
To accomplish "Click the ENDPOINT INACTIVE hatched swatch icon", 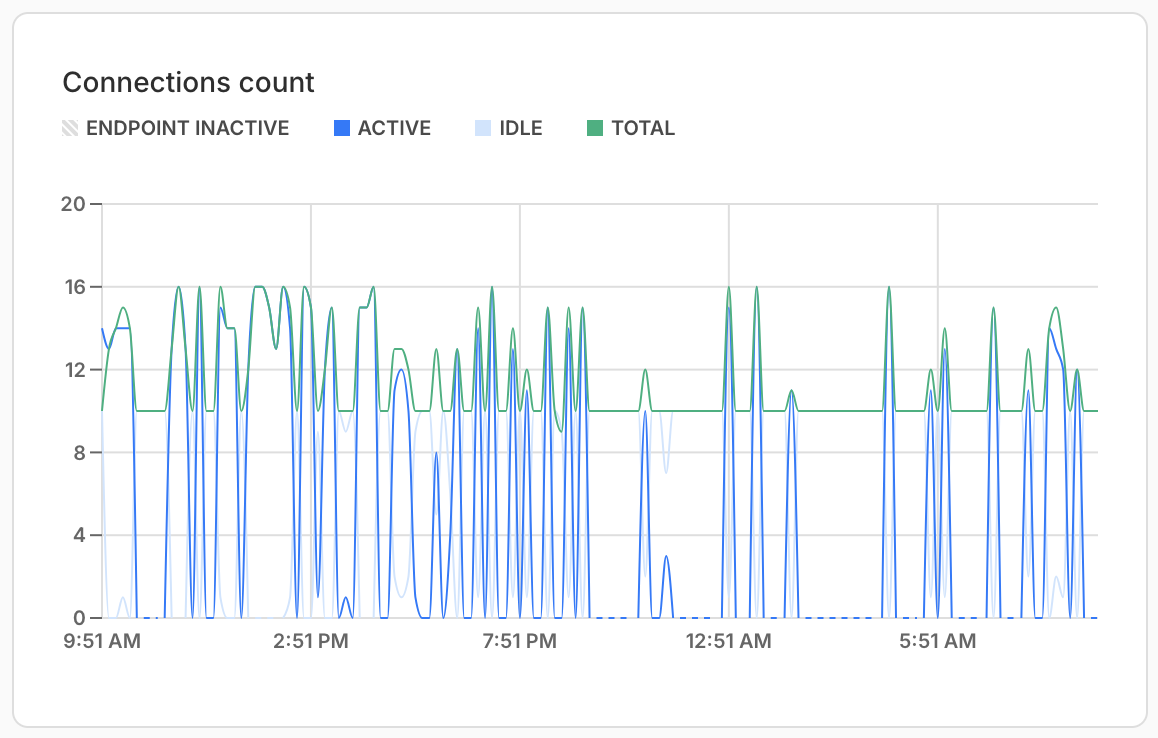I will click(70, 128).
